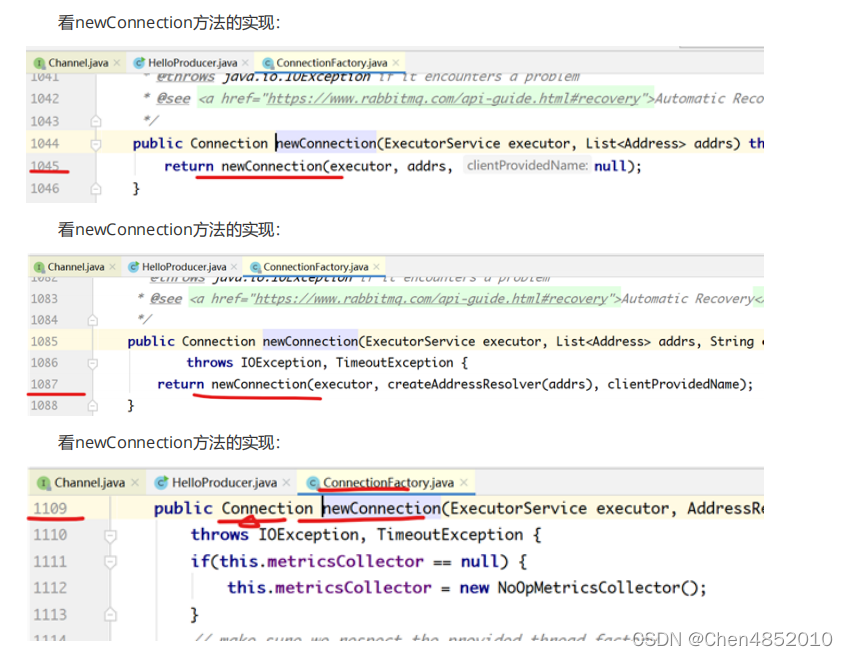Click this.metricsCollector on line 1111
Screen dimensions: 848x656
(321, 561)
